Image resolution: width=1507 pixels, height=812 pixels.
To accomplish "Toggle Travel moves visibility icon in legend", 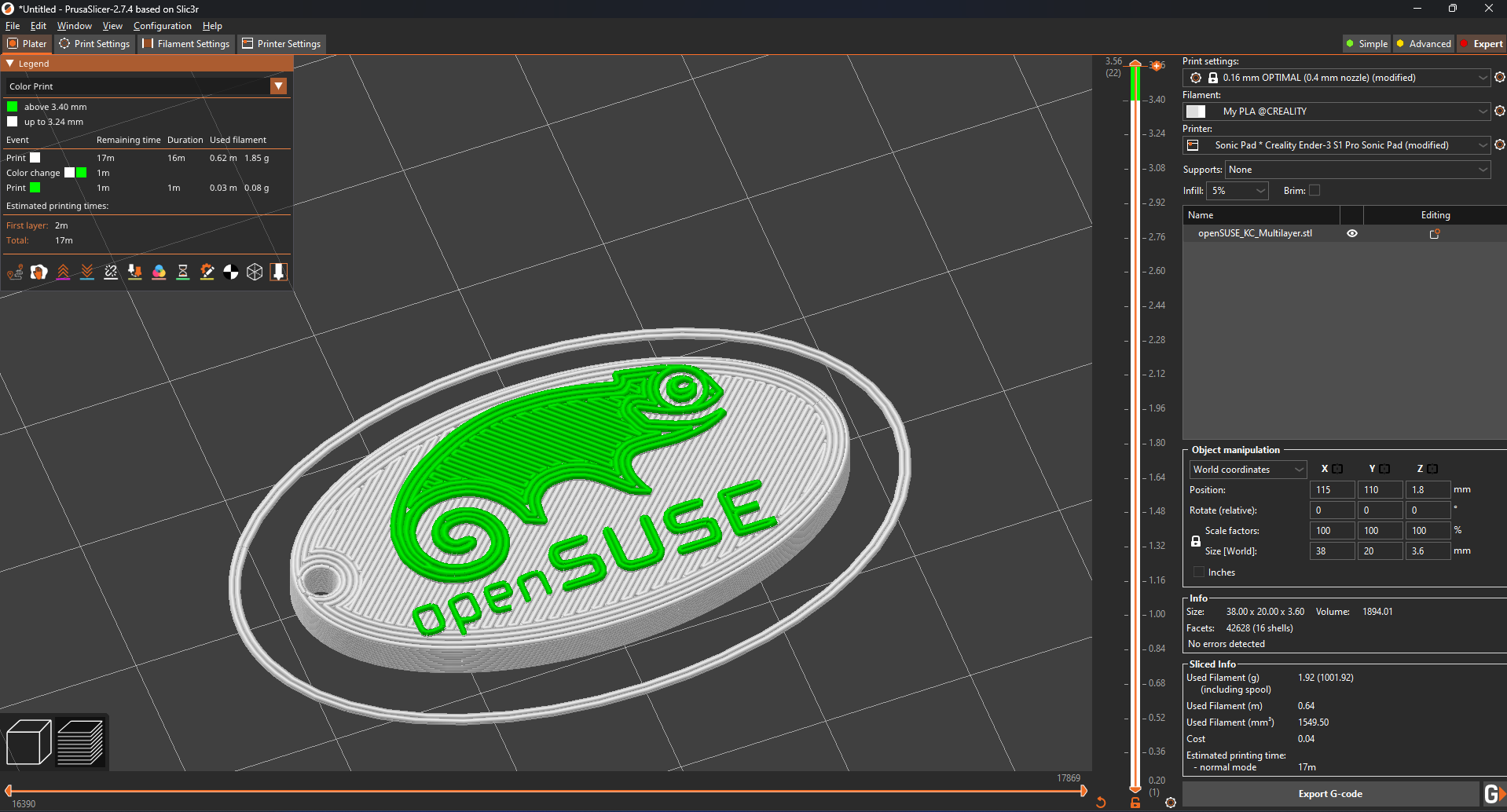I will coord(15,272).
